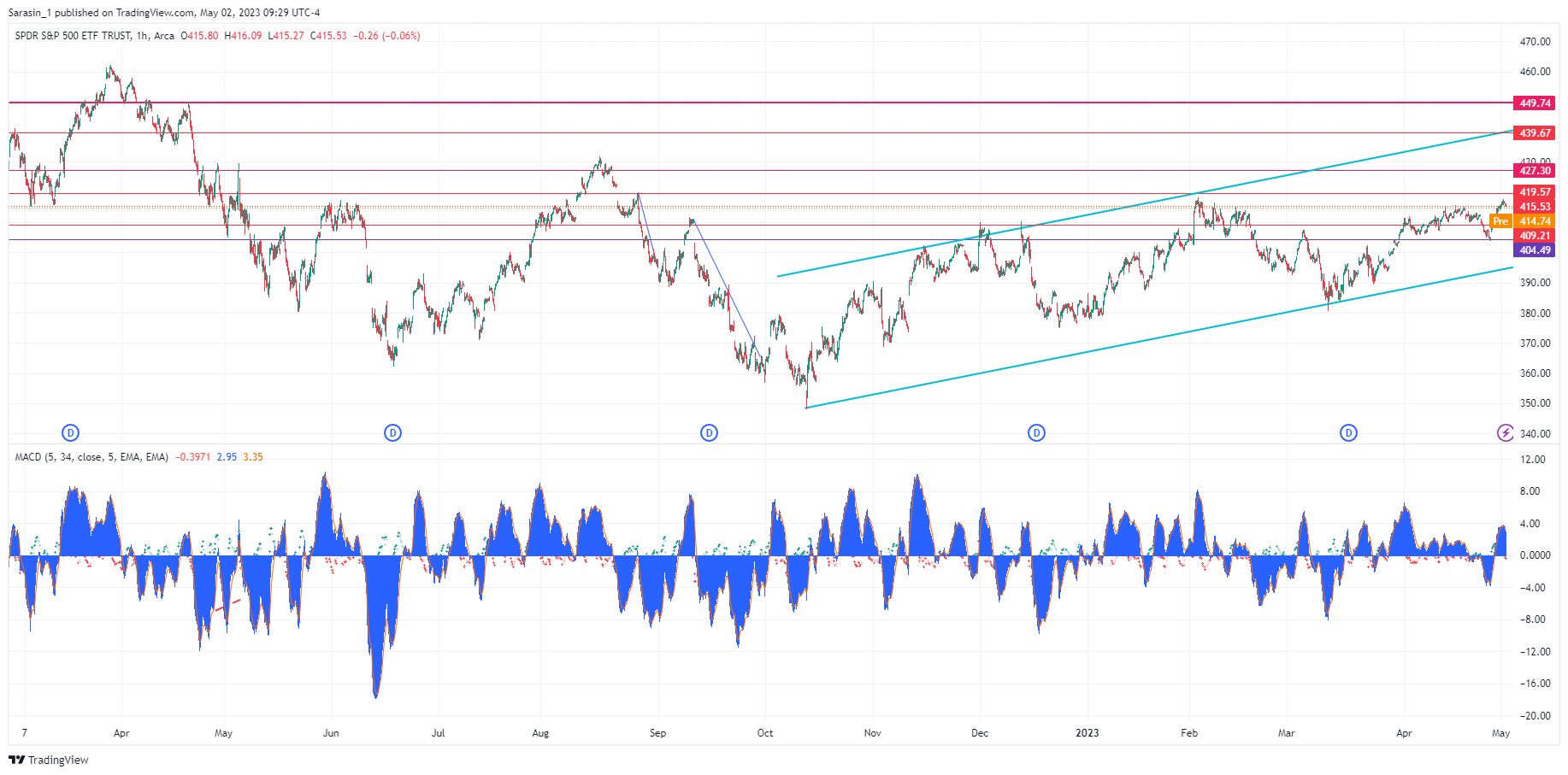Click the dividend marker in mid-March 2023

[1348, 433]
